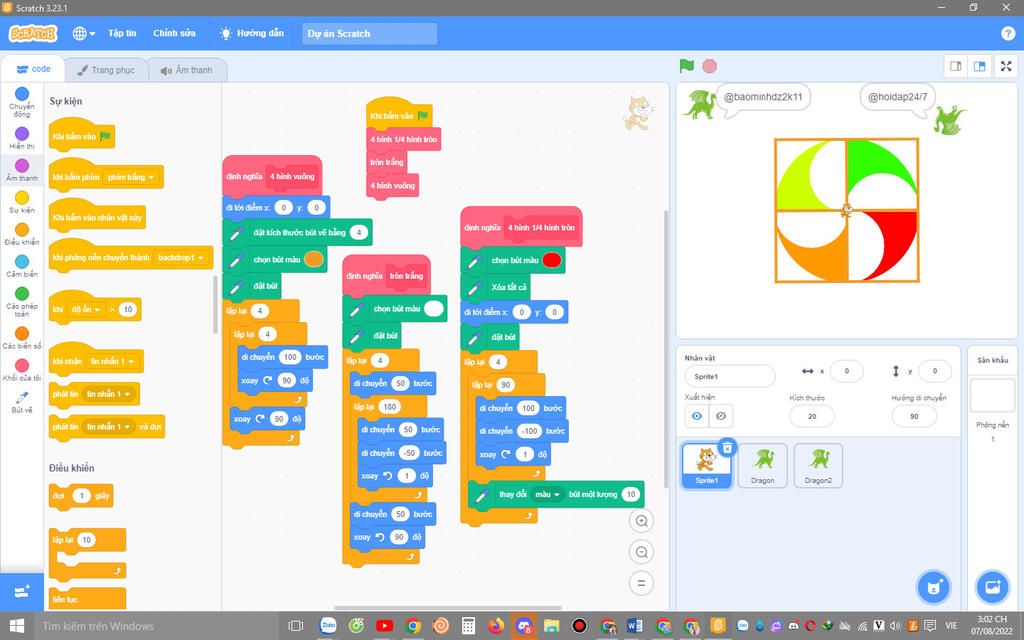The image size is (1024, 640).
Task: Zoom out the code workspace
Action: (641, 552)
